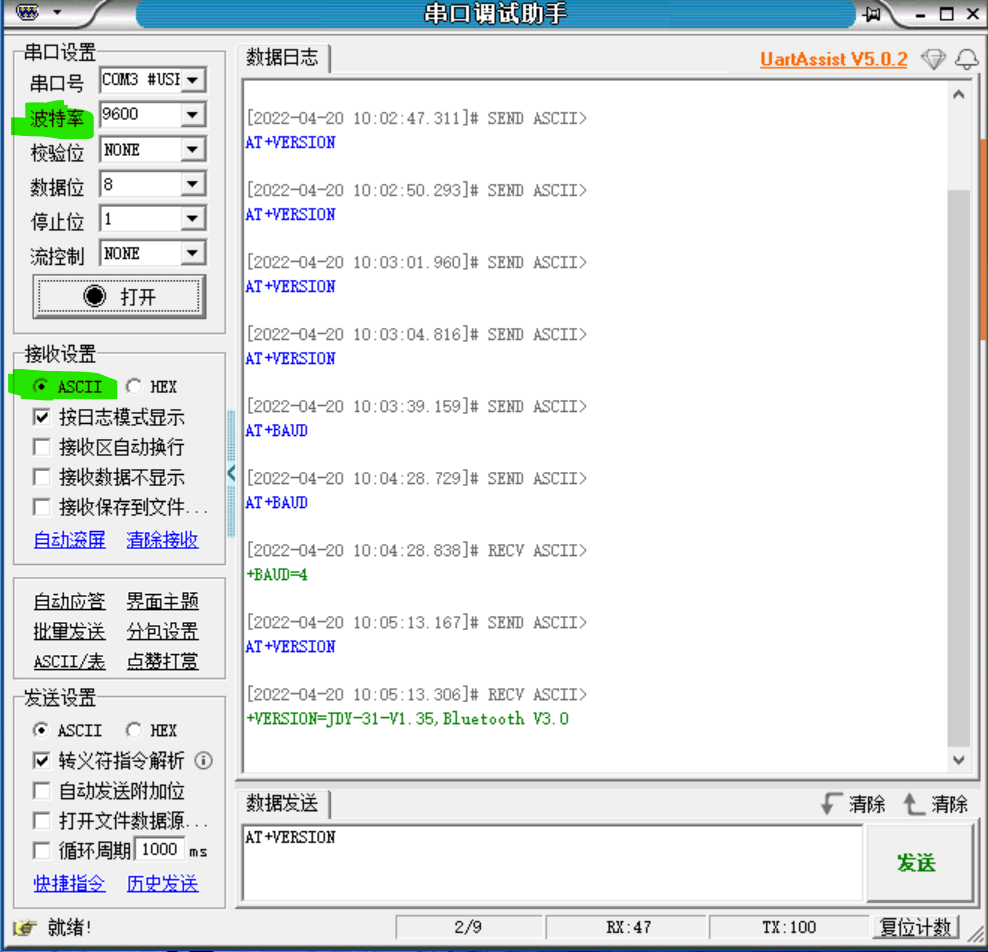The height and width of the screenshot is (952, 988).
Task: Enable the 接收区自动换行 checkbox
Action: (40, 447)
